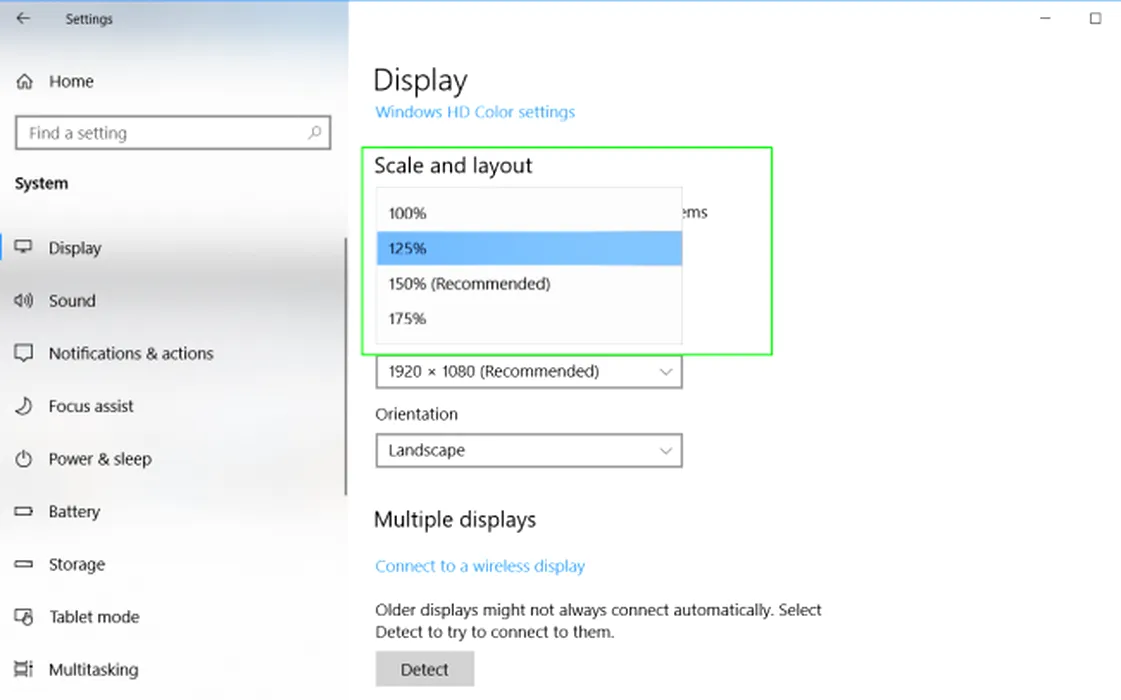This screenshot has width=1121, height=700.
Task: Click the Focus assist moon icon
Action: point(24,406)
